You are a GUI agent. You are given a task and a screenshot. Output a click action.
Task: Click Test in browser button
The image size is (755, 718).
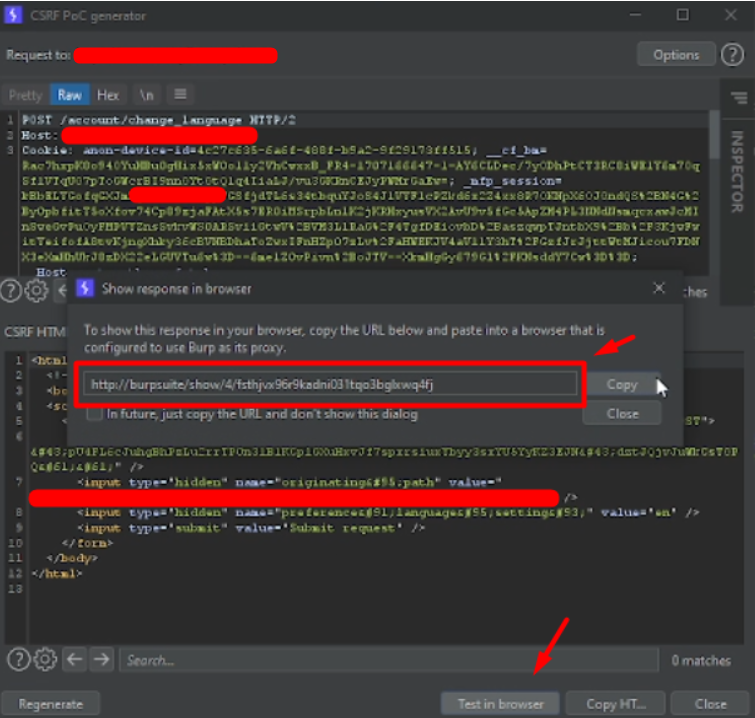tap(500, 704)
